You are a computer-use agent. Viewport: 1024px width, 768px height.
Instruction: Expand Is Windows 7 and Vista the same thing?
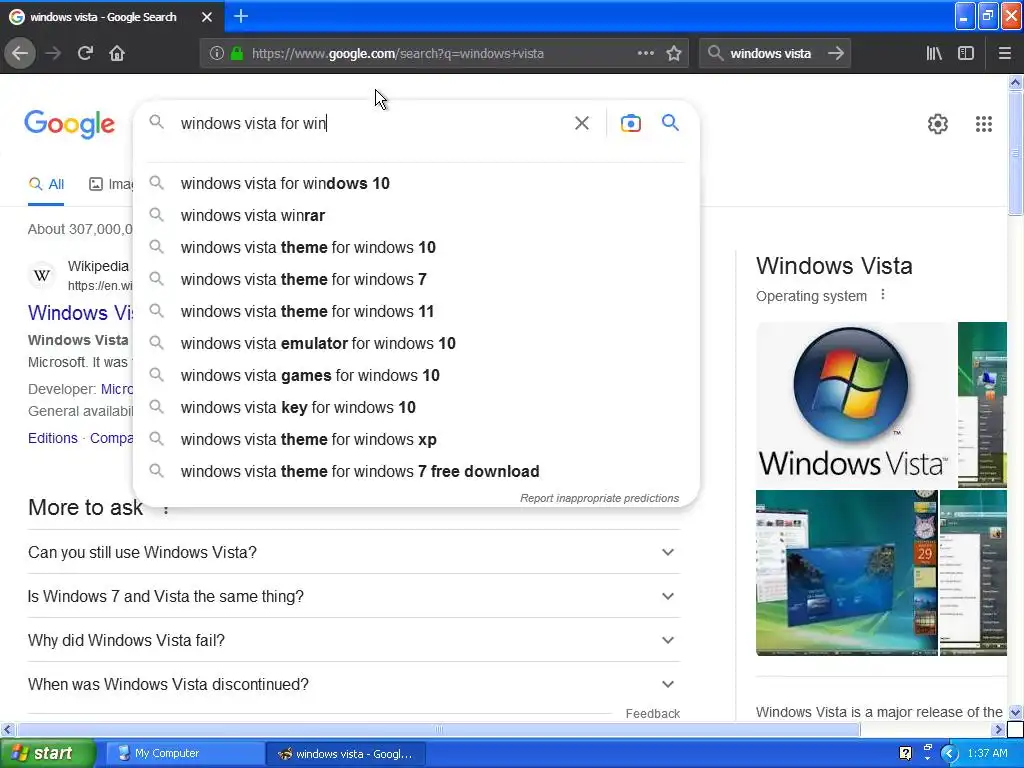[x=353, y=596]
